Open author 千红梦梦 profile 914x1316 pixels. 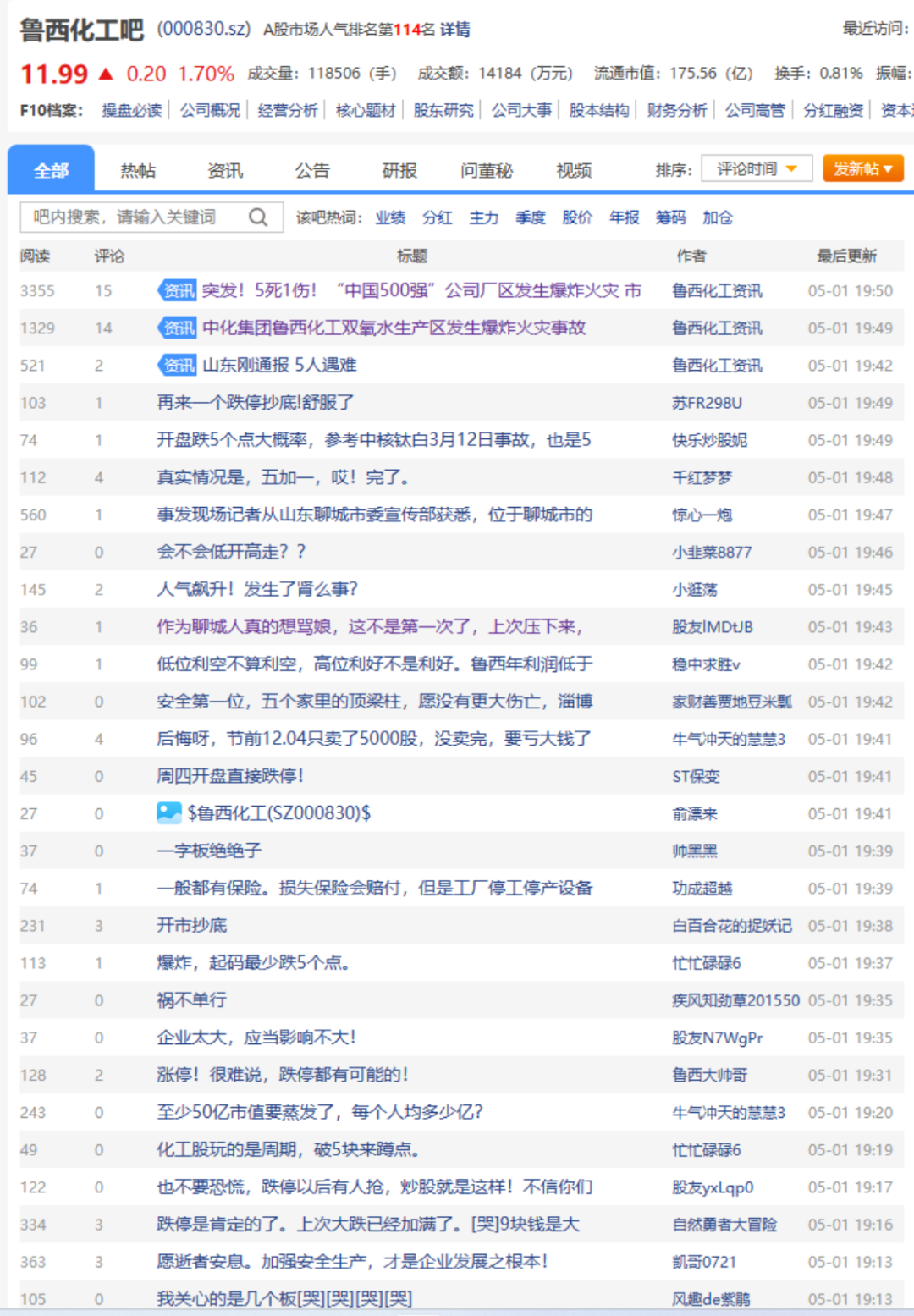702,477
